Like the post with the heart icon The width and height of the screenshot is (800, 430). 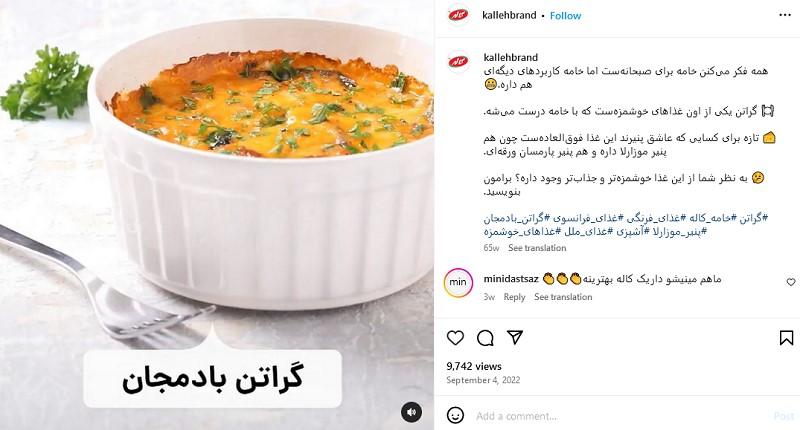(455, 338)
